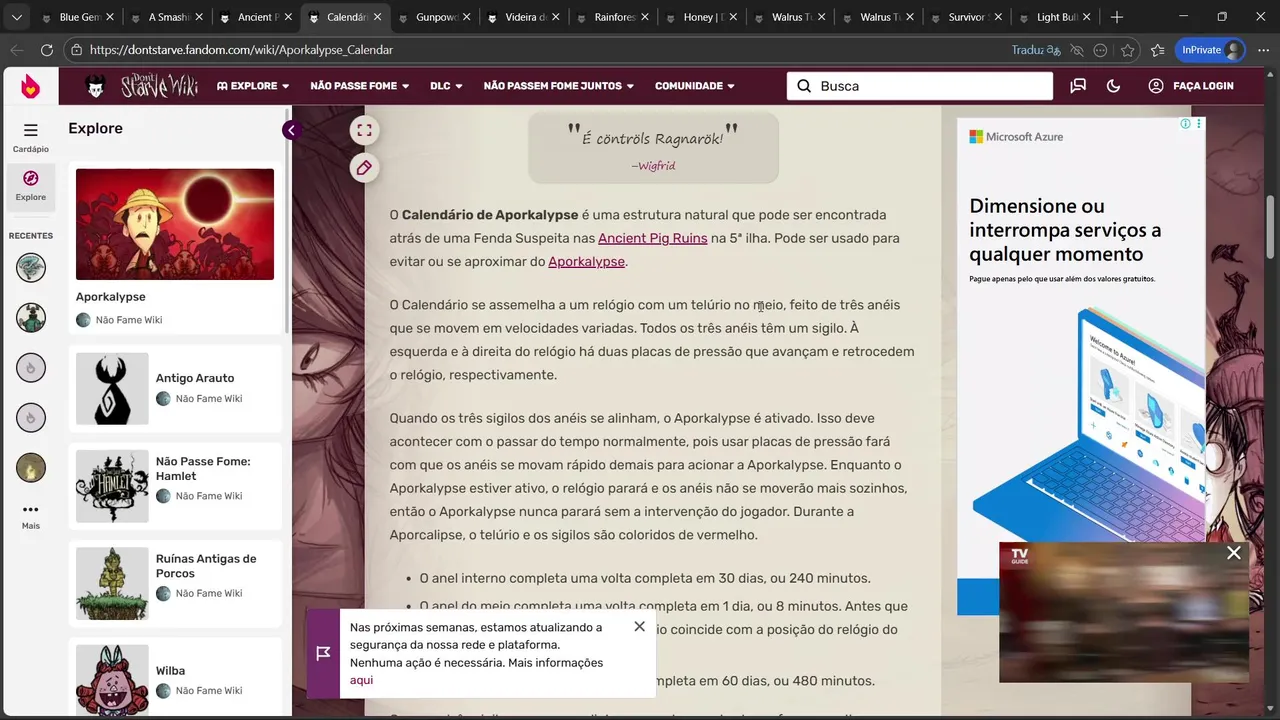
Task: Open Ruínas Antigas de Porcos card
Action: 176,583
